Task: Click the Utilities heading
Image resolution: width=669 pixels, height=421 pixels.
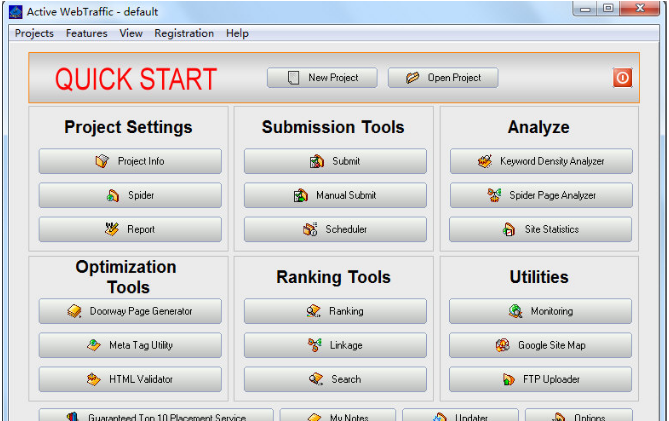Action: (539, 277)
